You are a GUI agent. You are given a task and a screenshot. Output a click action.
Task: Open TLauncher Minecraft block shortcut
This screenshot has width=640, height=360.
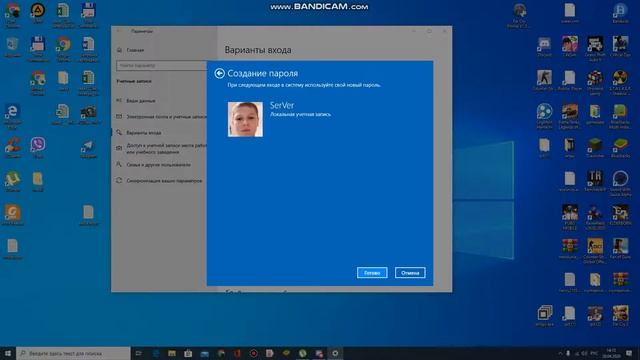595,148
